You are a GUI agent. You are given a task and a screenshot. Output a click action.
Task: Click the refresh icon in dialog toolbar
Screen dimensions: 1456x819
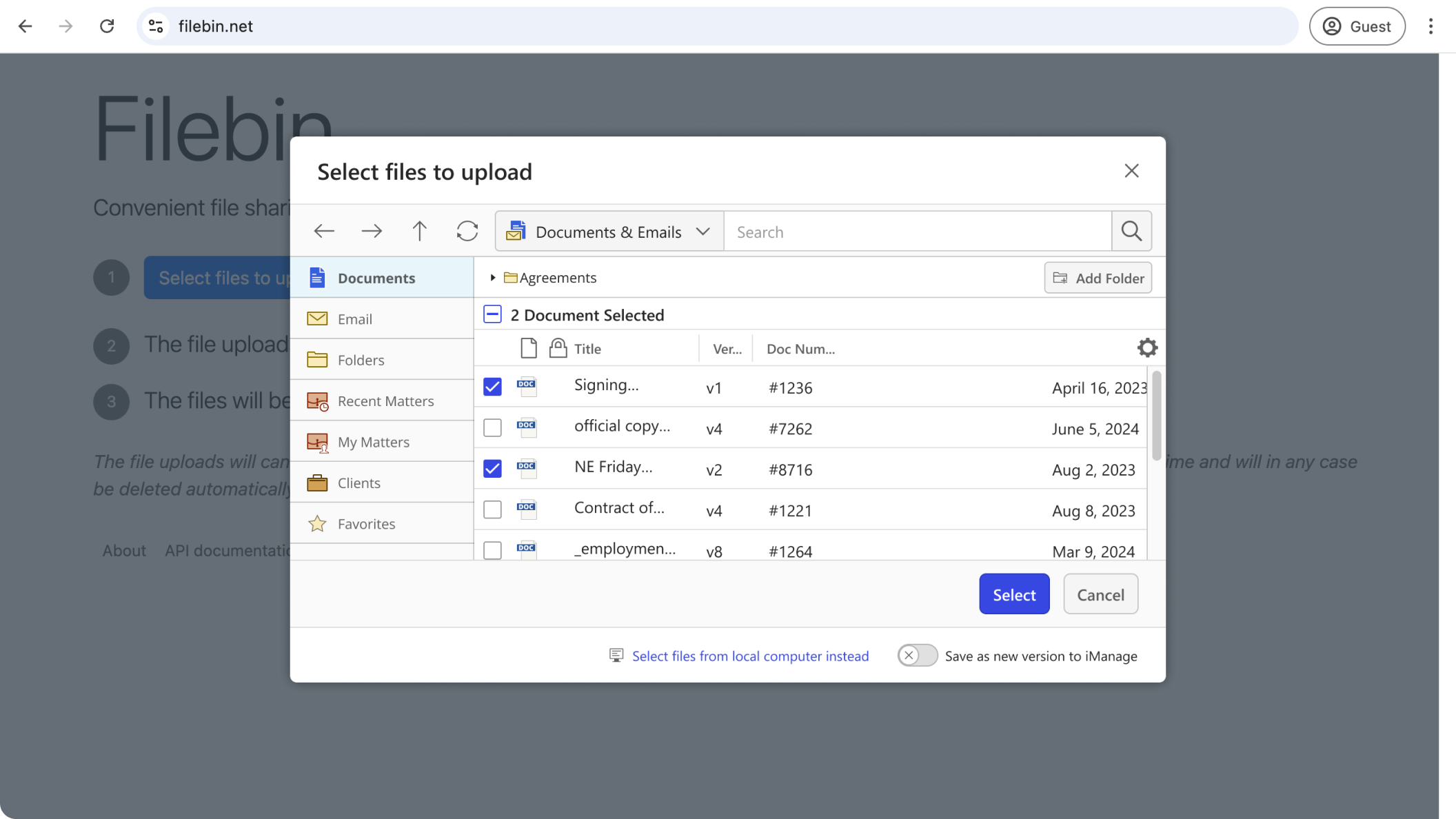(x=467, y=231)
